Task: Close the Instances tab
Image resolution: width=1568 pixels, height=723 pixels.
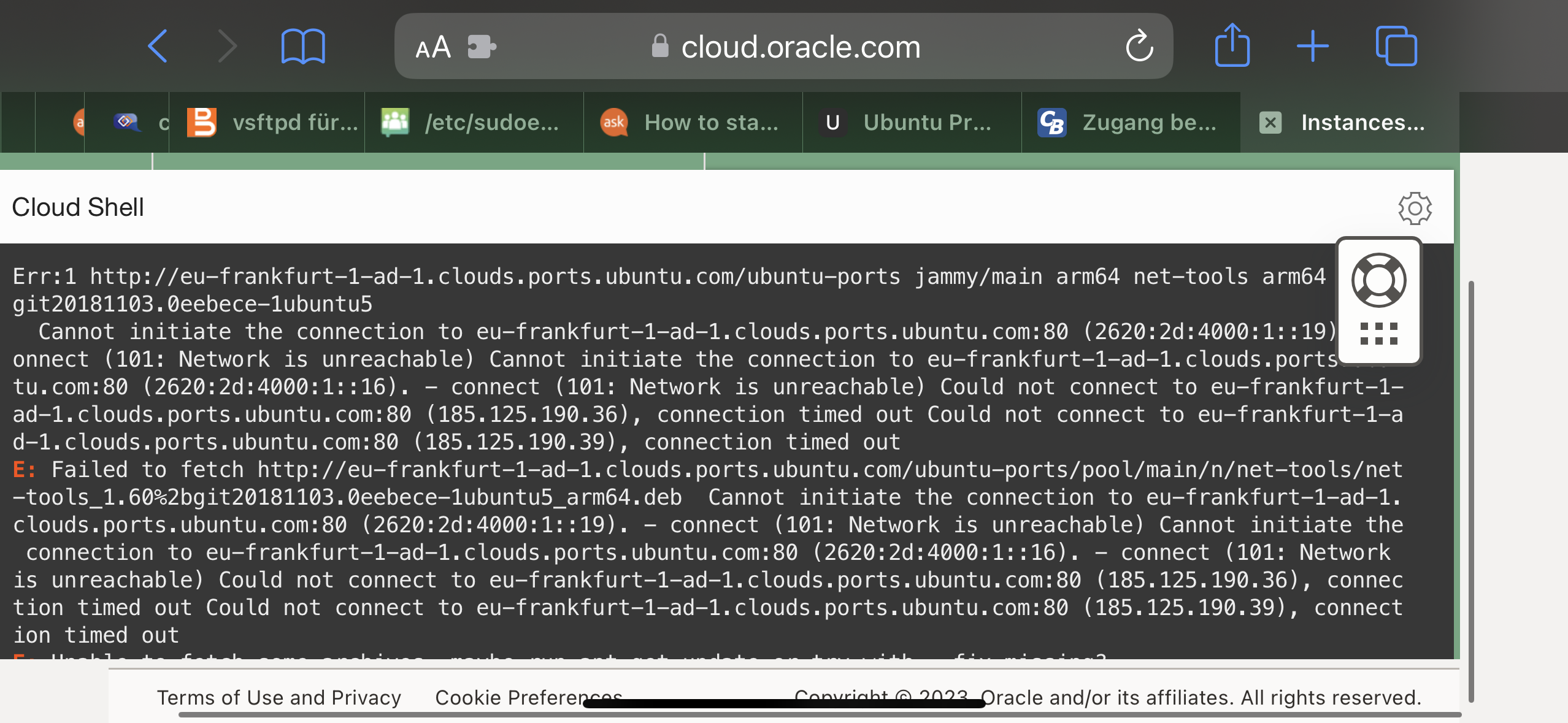Action: click(x=1270, y=123)
